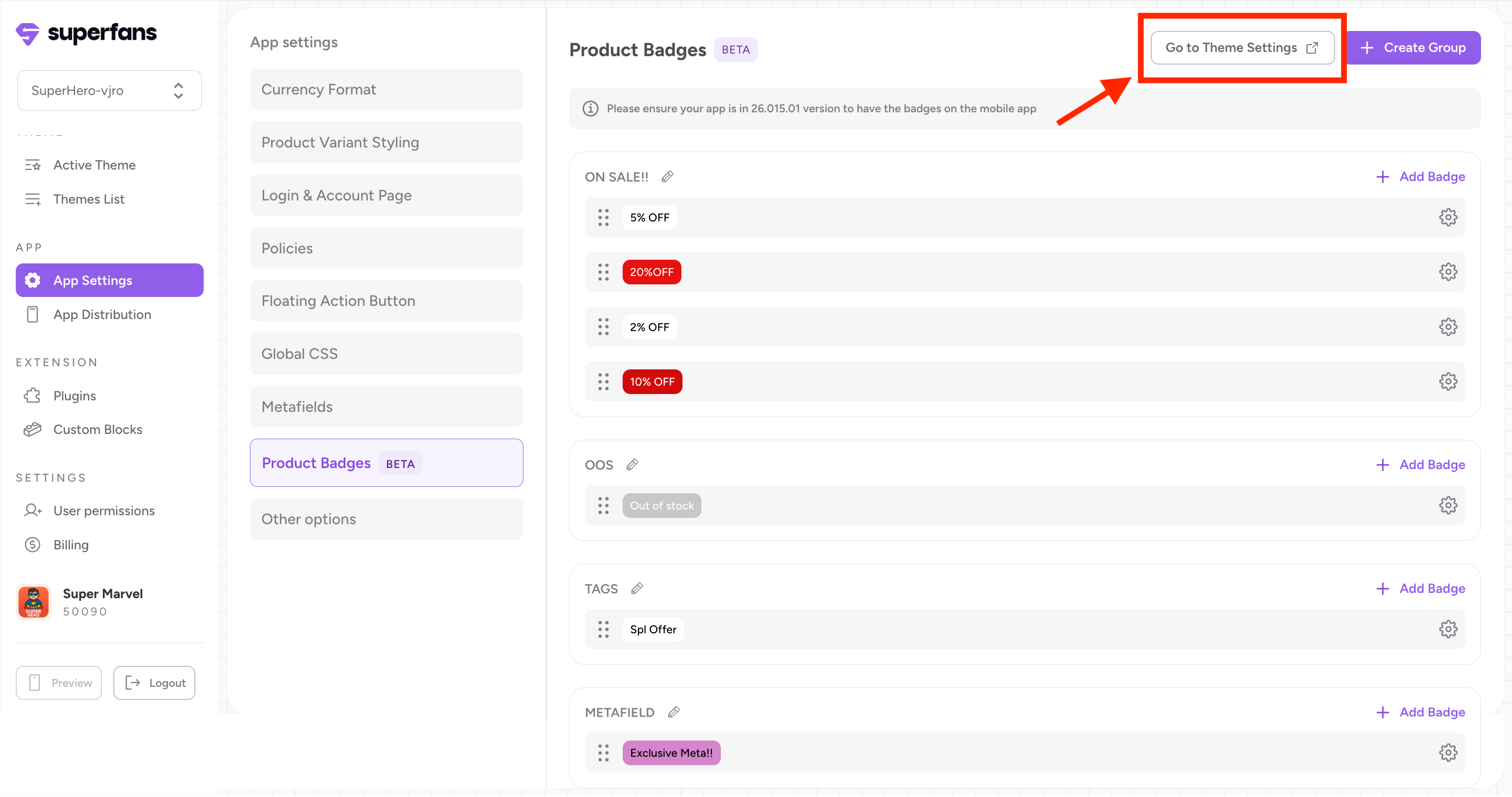Click the red 10% OFF badge chip

click(x=652, y=382)
